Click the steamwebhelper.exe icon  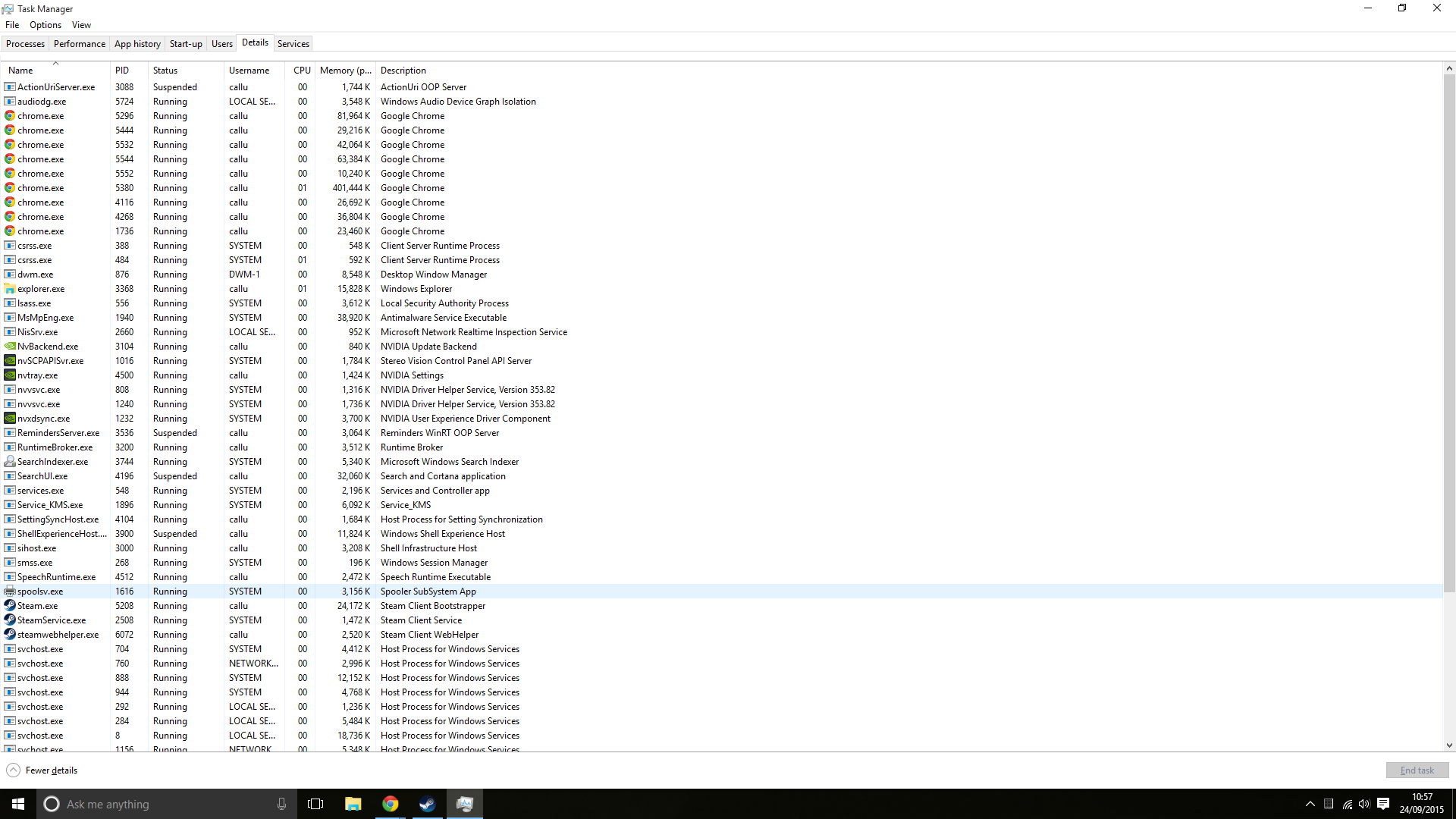tap(10, 635)
